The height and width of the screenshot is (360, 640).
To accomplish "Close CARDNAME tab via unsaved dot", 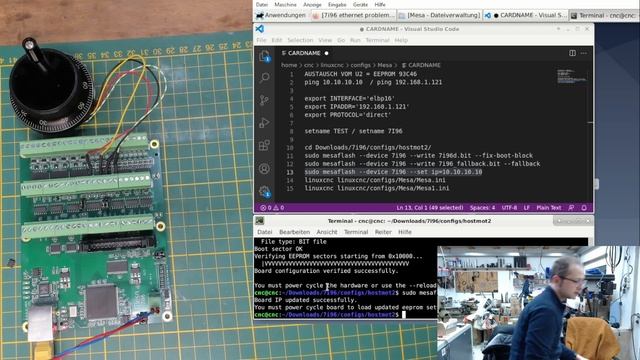I will point(326,53).
